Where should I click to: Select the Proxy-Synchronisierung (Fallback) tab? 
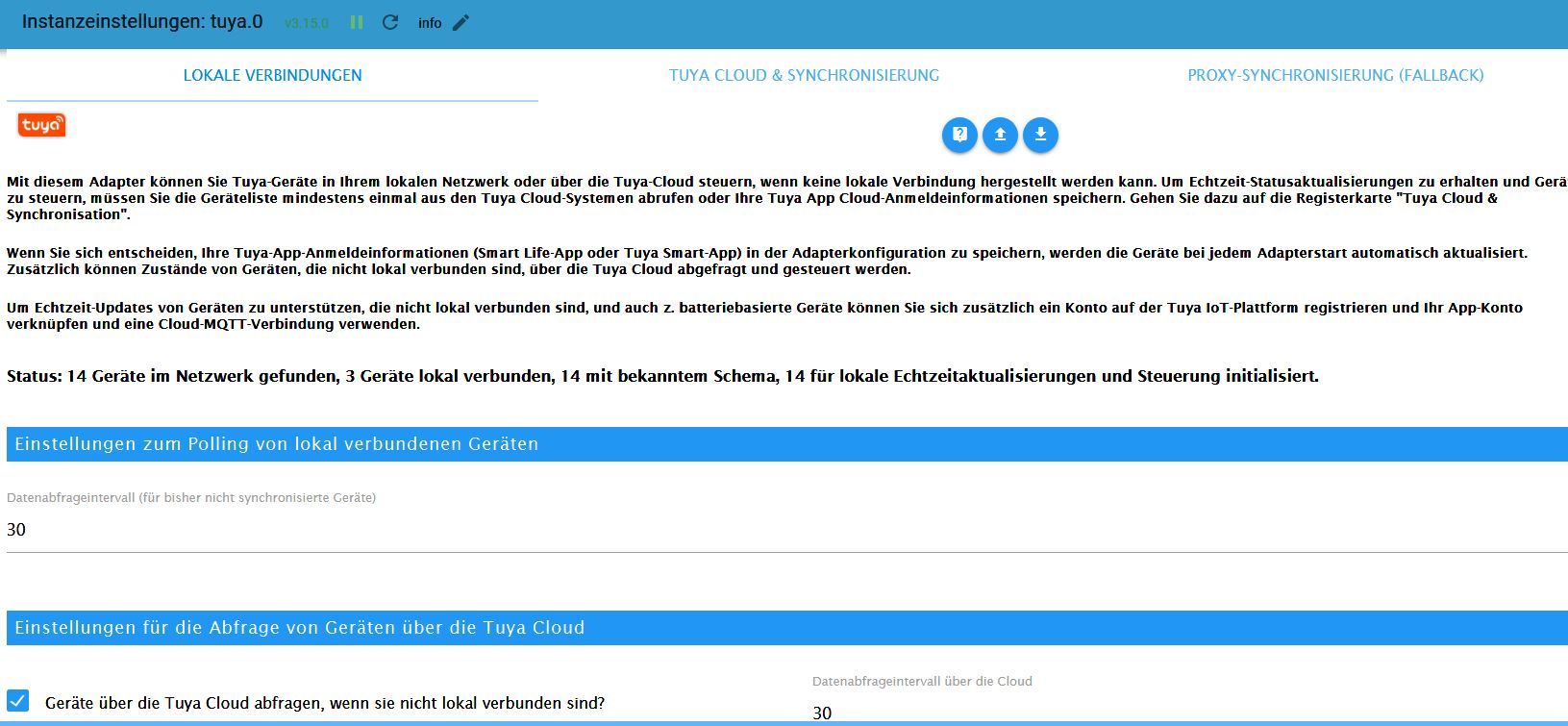[1335, 75]
